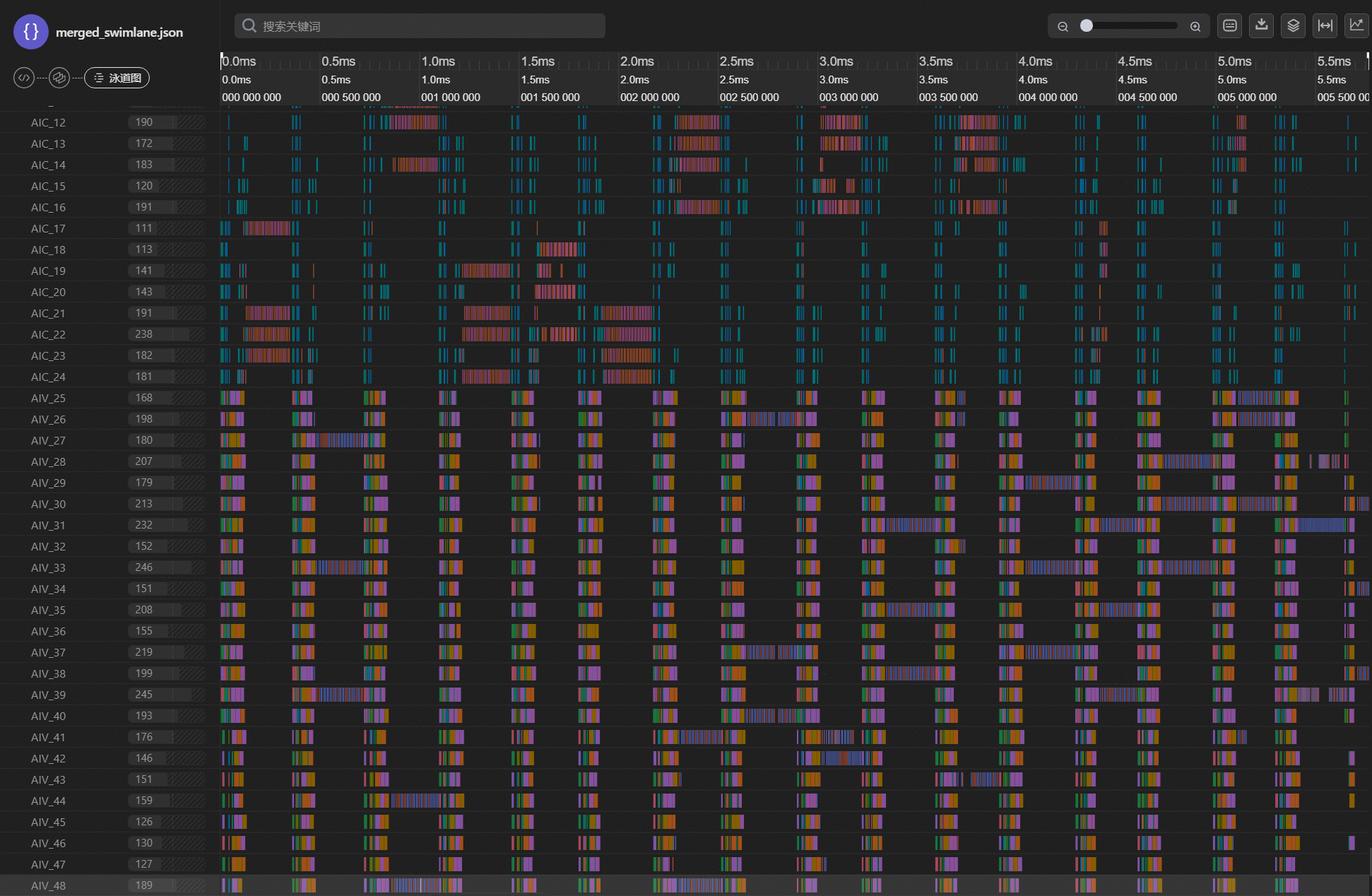The height and width of the screenshot is (896, 1372).
Task: Select the highlighted AIV_48 row label
Action: (x=48, y=885)
